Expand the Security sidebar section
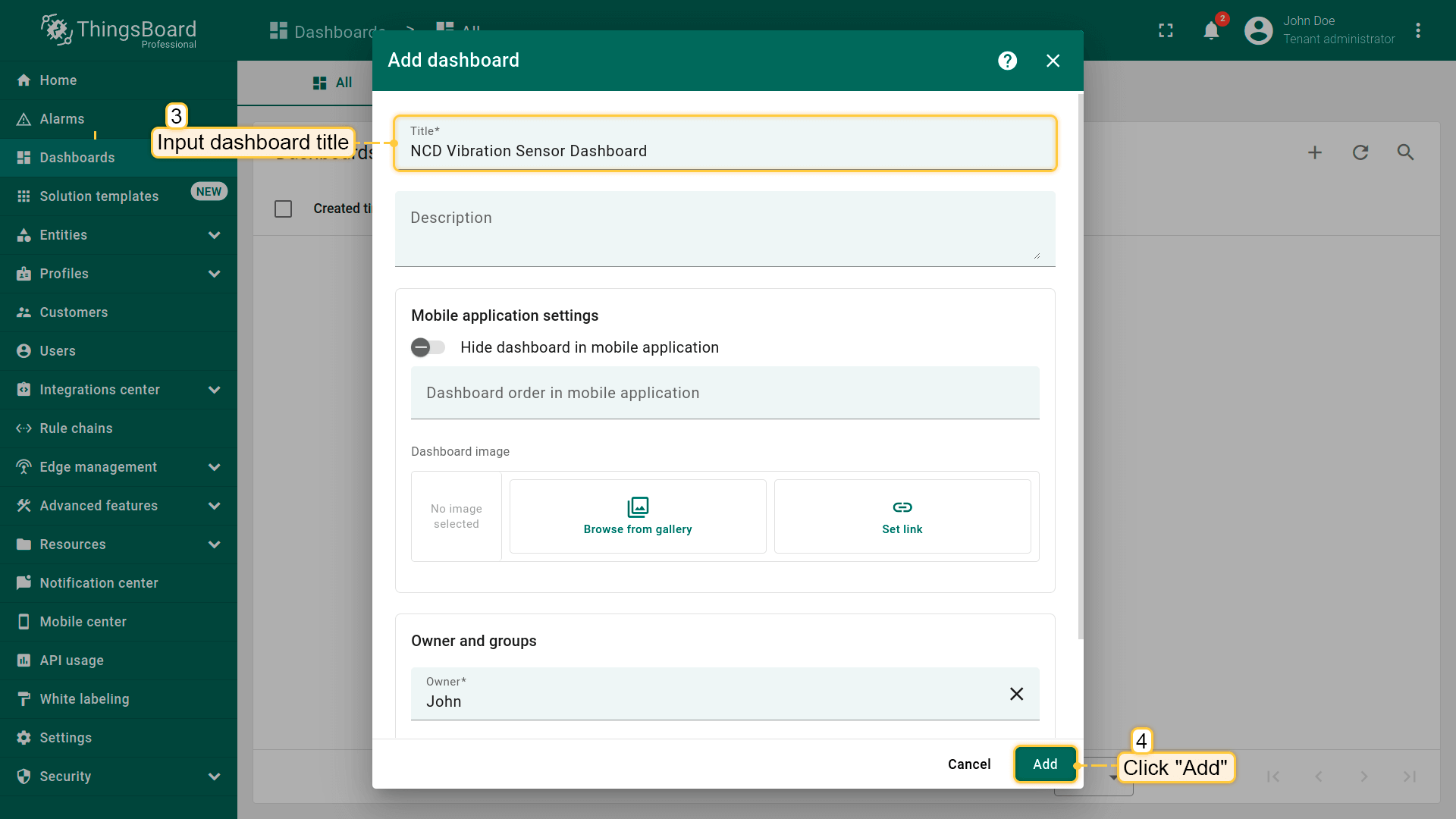The image size is (1456, 819). pyautogui.click(x=214, y=777)
